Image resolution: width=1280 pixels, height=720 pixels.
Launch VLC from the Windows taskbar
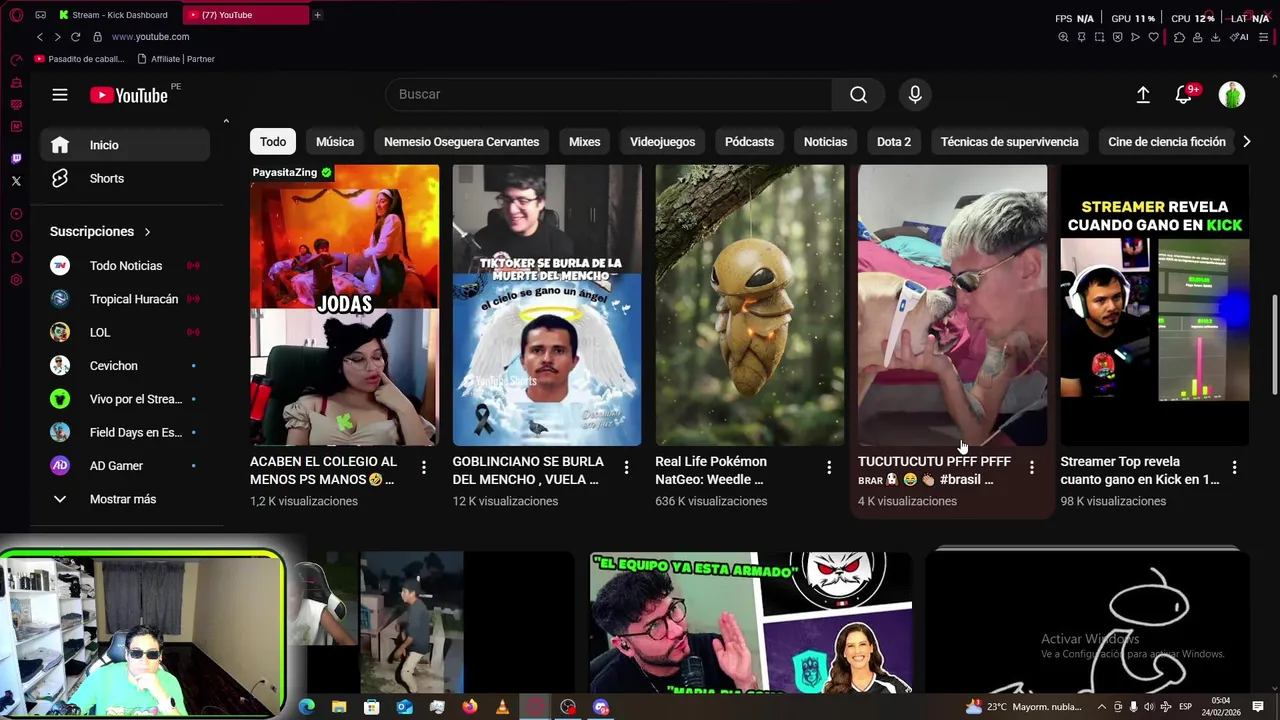pos(502,707)
